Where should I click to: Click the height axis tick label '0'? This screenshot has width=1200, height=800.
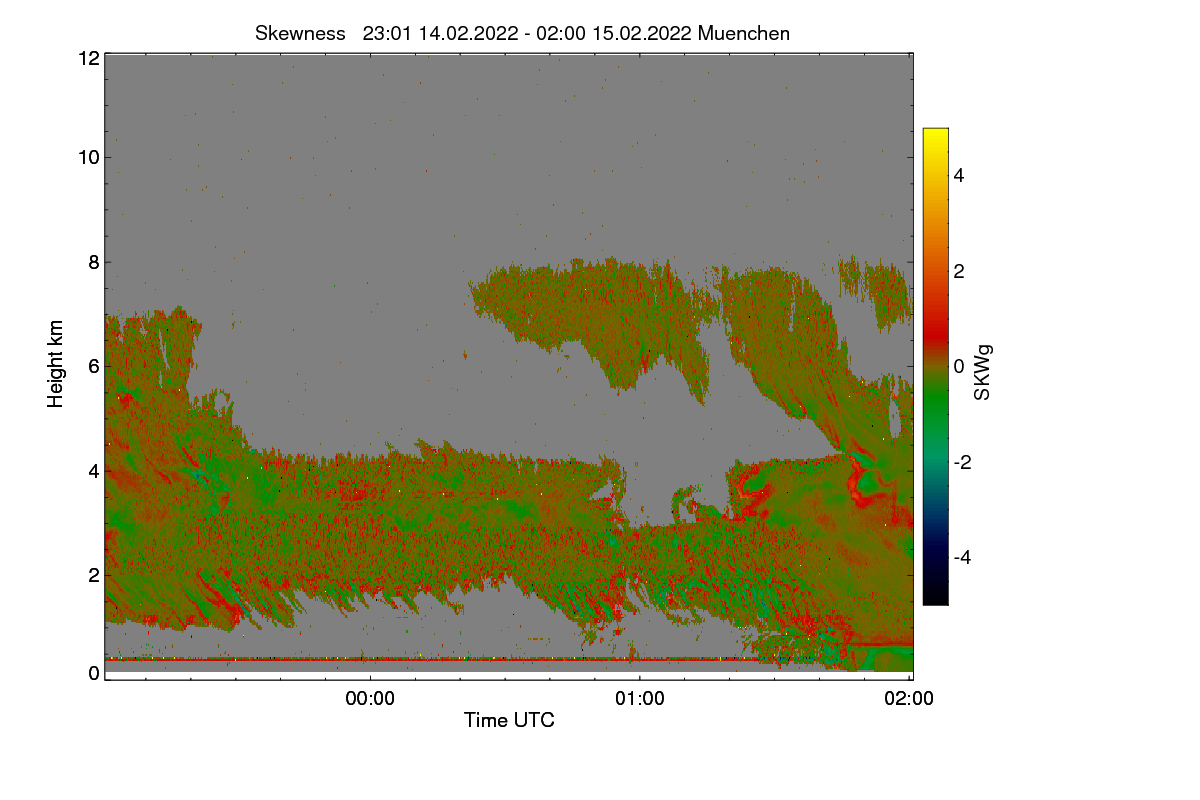click(x=93, y=673)
